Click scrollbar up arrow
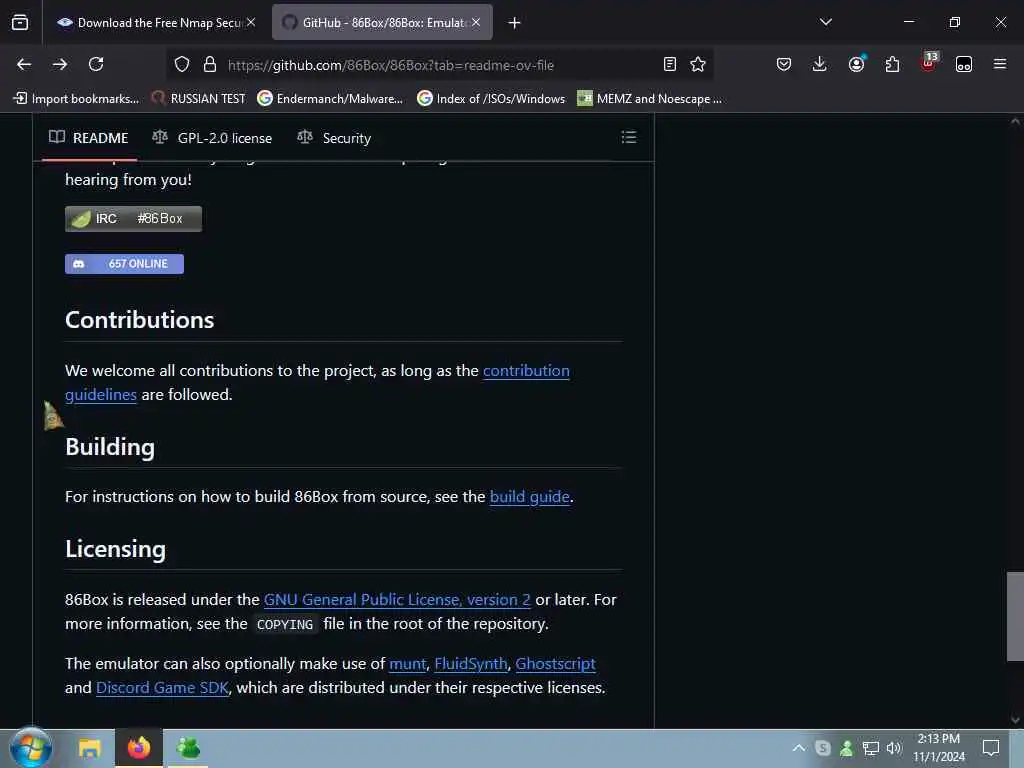Image resolution: width=1024 pixels, height=768 pixels. click(1015, 121)
